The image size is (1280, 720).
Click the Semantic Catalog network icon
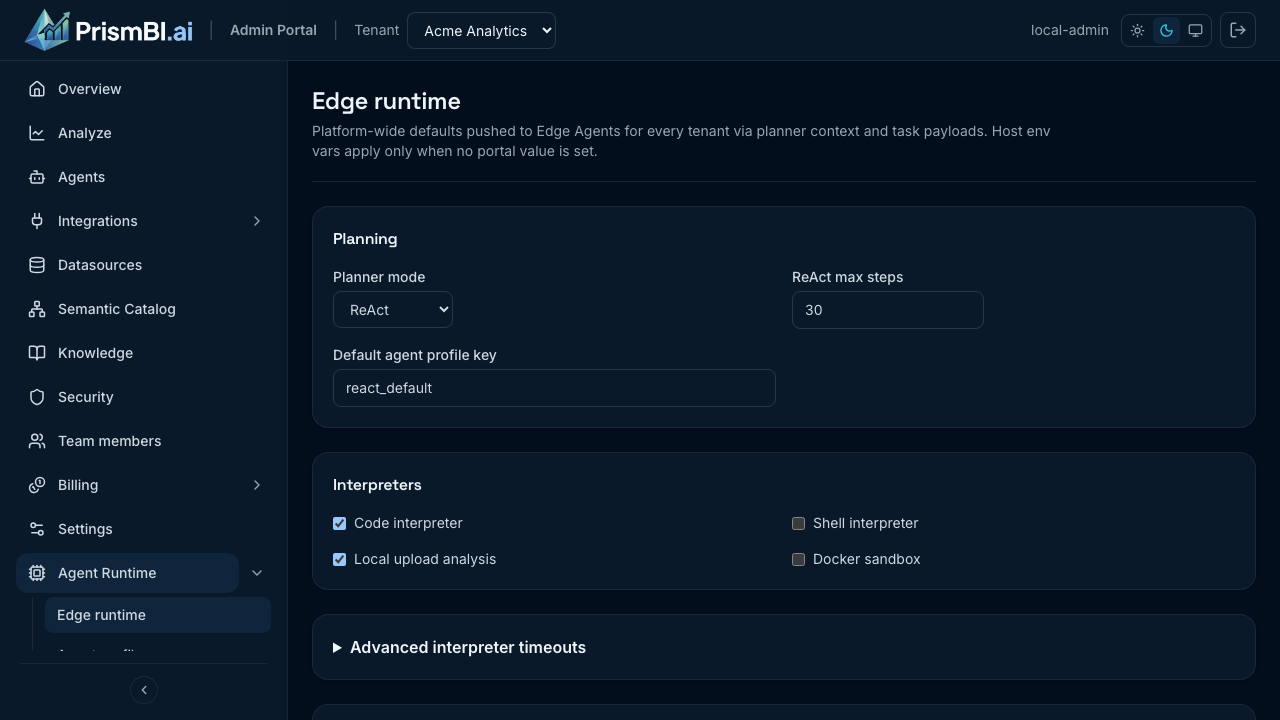pos(37,309)
